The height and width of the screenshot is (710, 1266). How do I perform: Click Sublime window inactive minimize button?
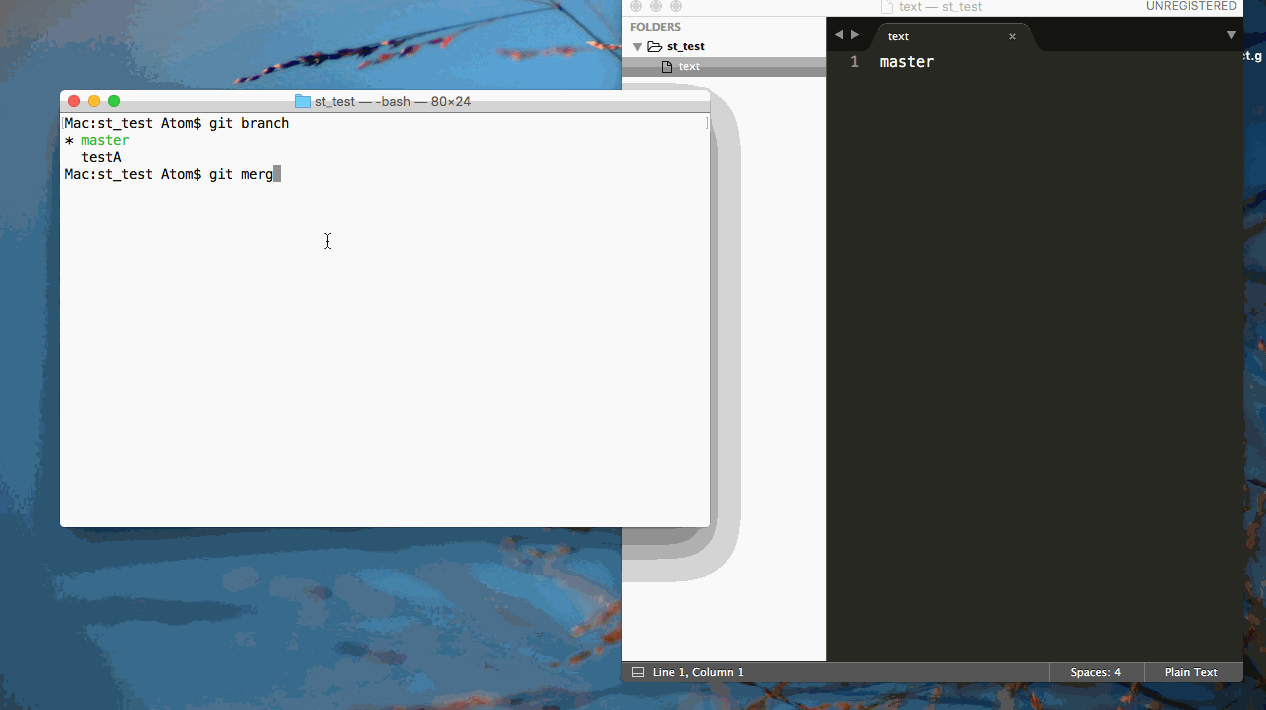pos(656,6)
